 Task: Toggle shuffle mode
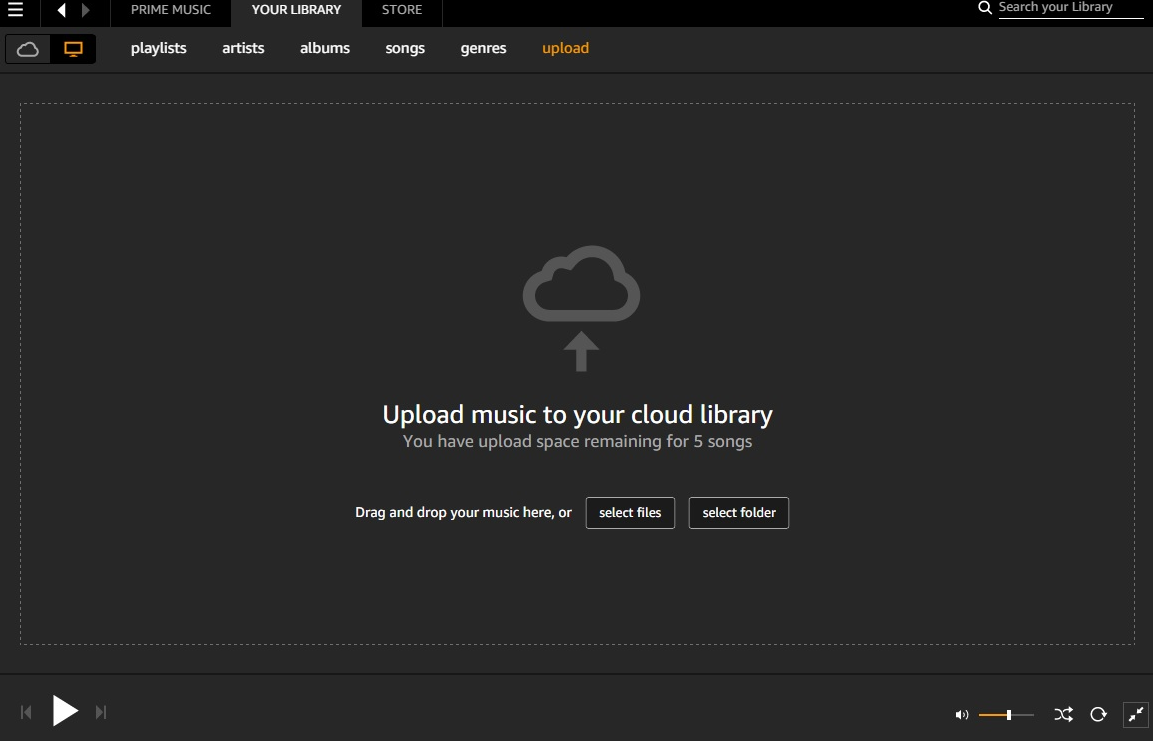[1063, 715]
